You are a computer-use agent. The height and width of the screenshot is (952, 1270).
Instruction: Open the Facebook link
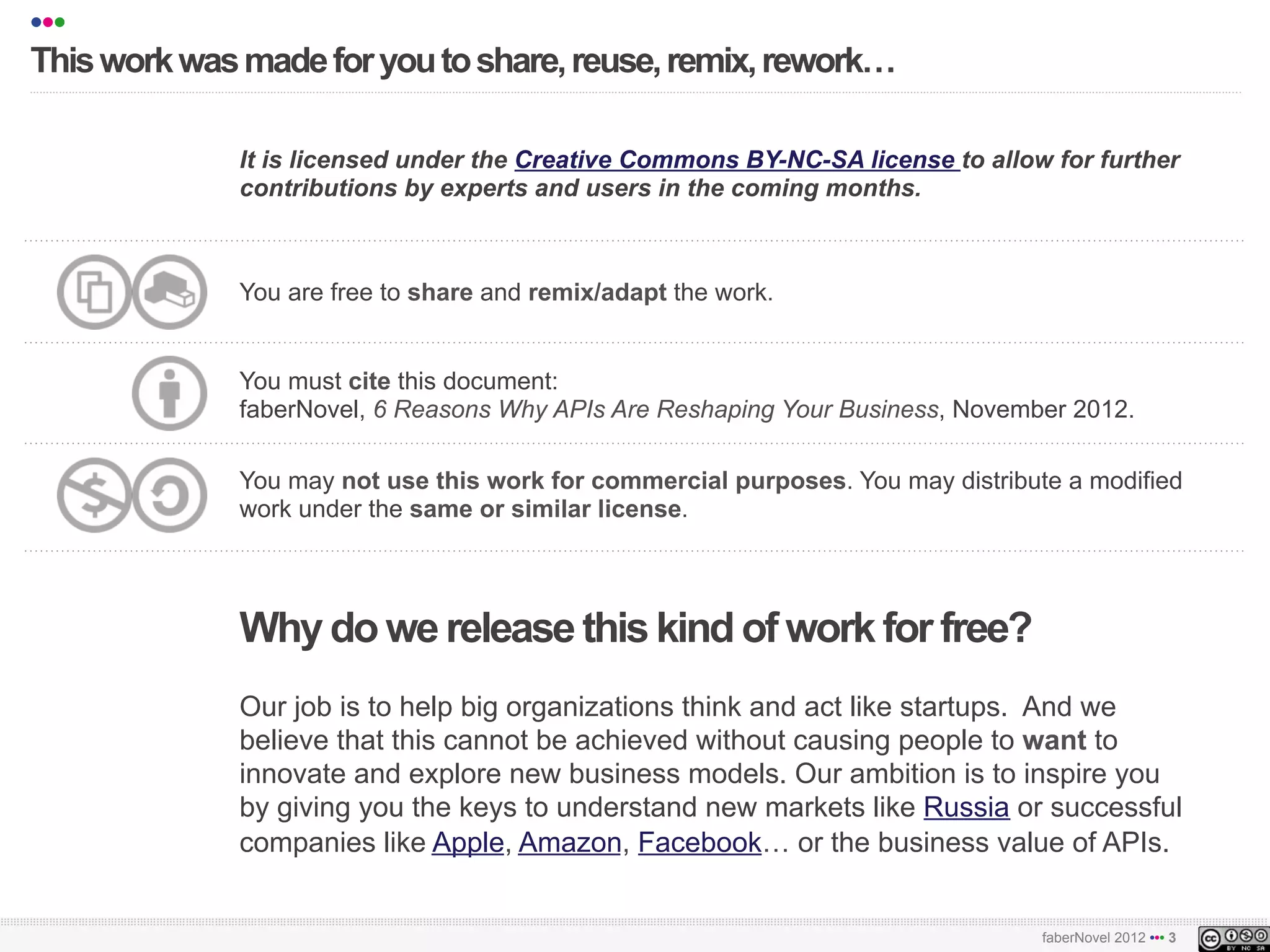pos(699,842)
